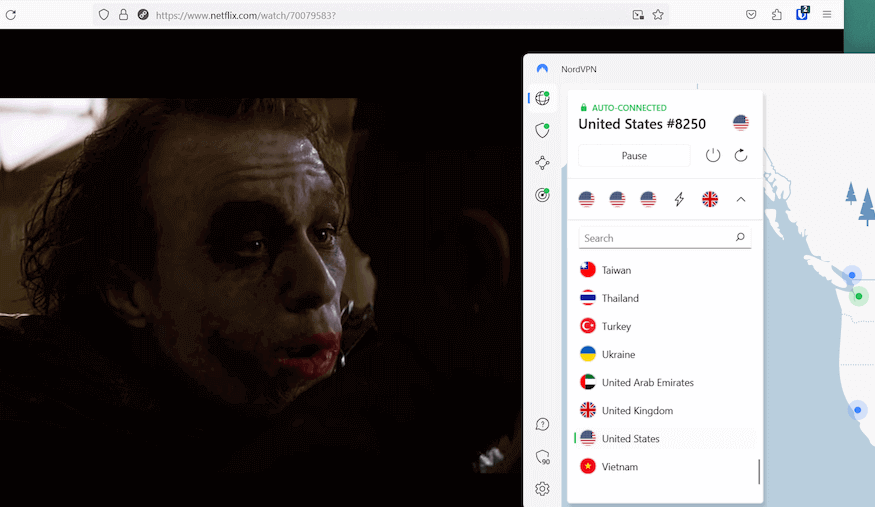Image resolution: width=875 pixels, height=507 pixels.
Task: Open the site permissions icon in address bar
Action: coord(143,15)
